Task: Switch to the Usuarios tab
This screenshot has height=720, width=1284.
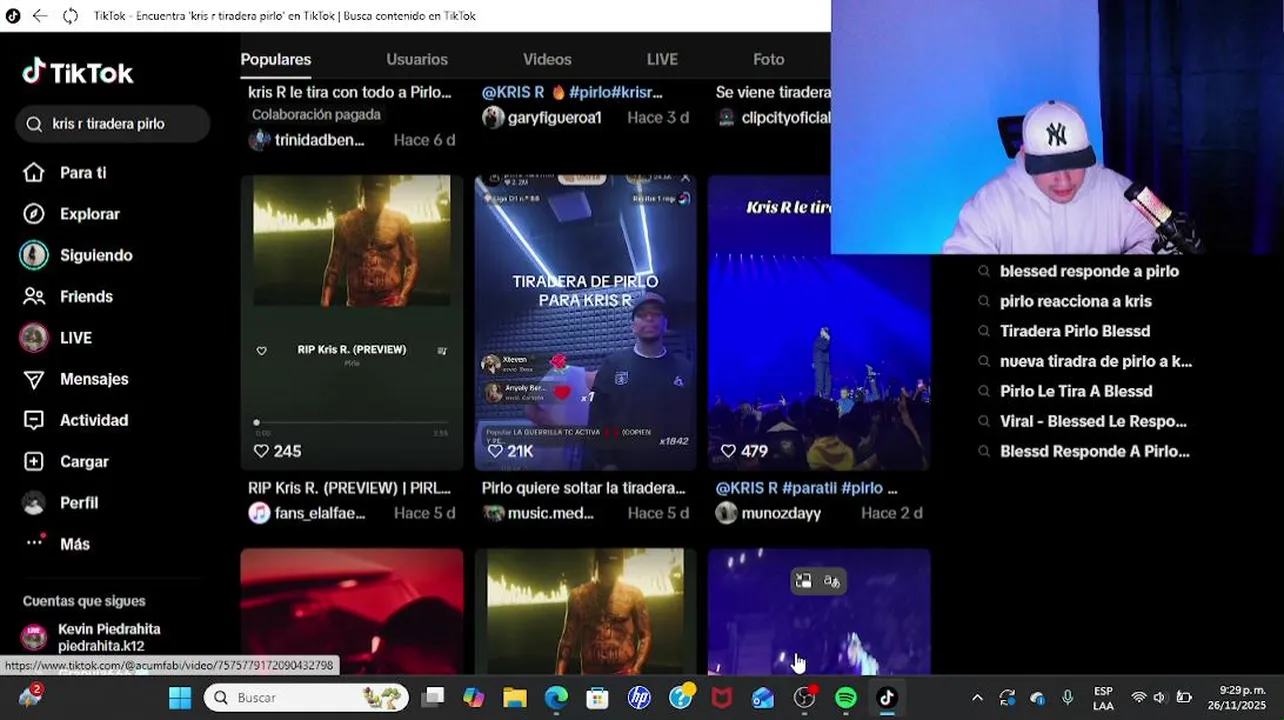Action: (417, 60)
